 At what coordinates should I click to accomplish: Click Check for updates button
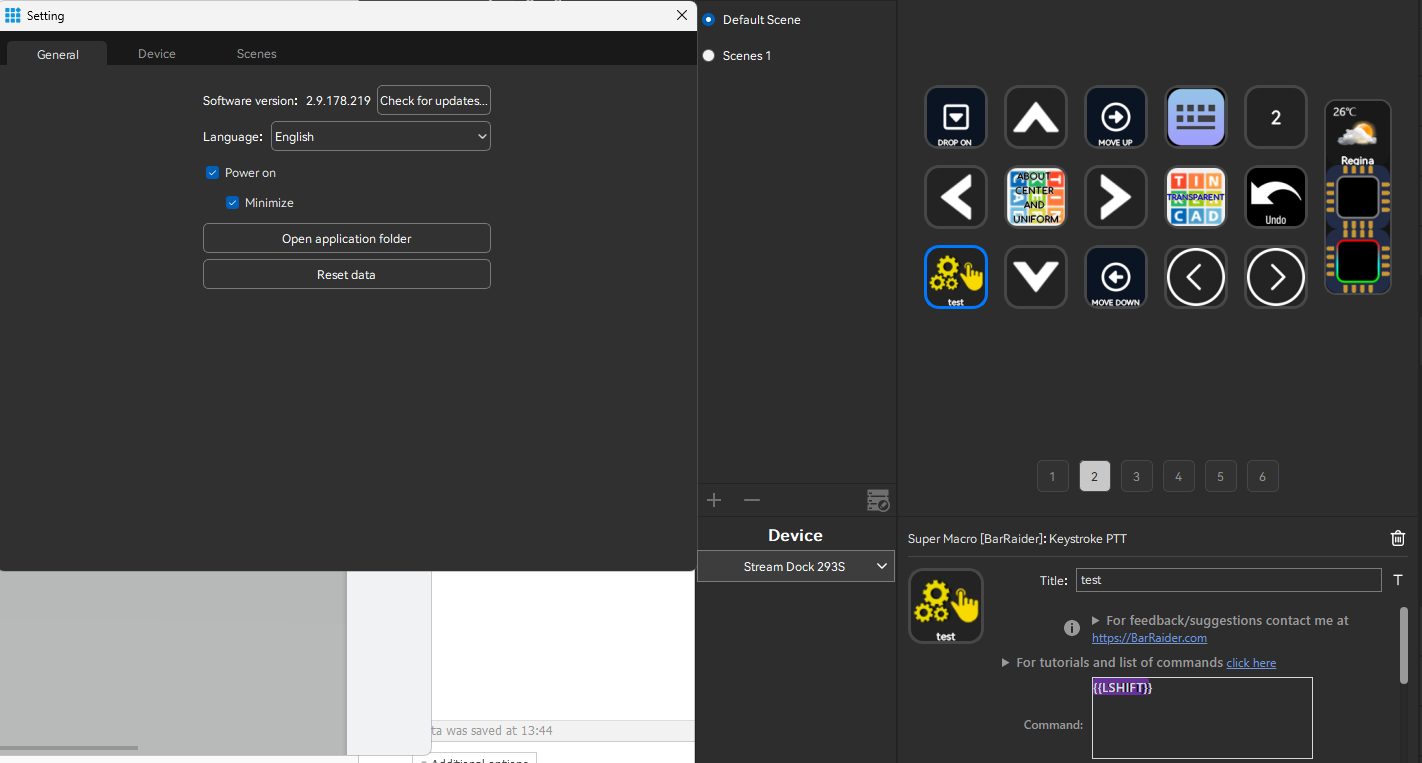(434, 100)
